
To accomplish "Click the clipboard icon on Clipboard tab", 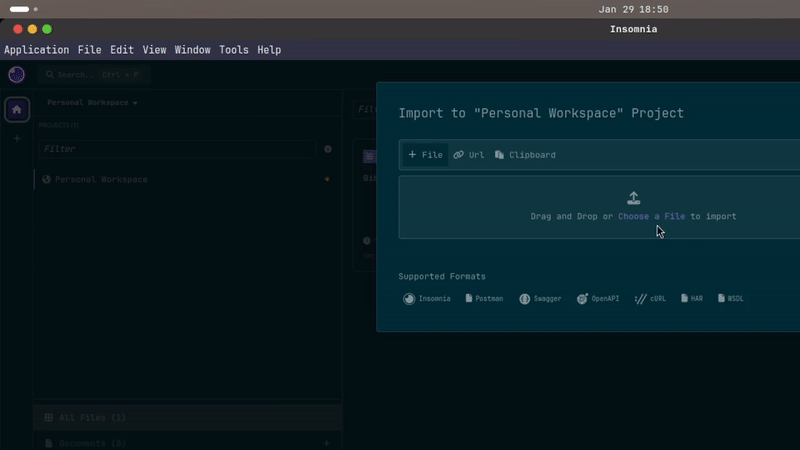I will (x=499, y=155).
